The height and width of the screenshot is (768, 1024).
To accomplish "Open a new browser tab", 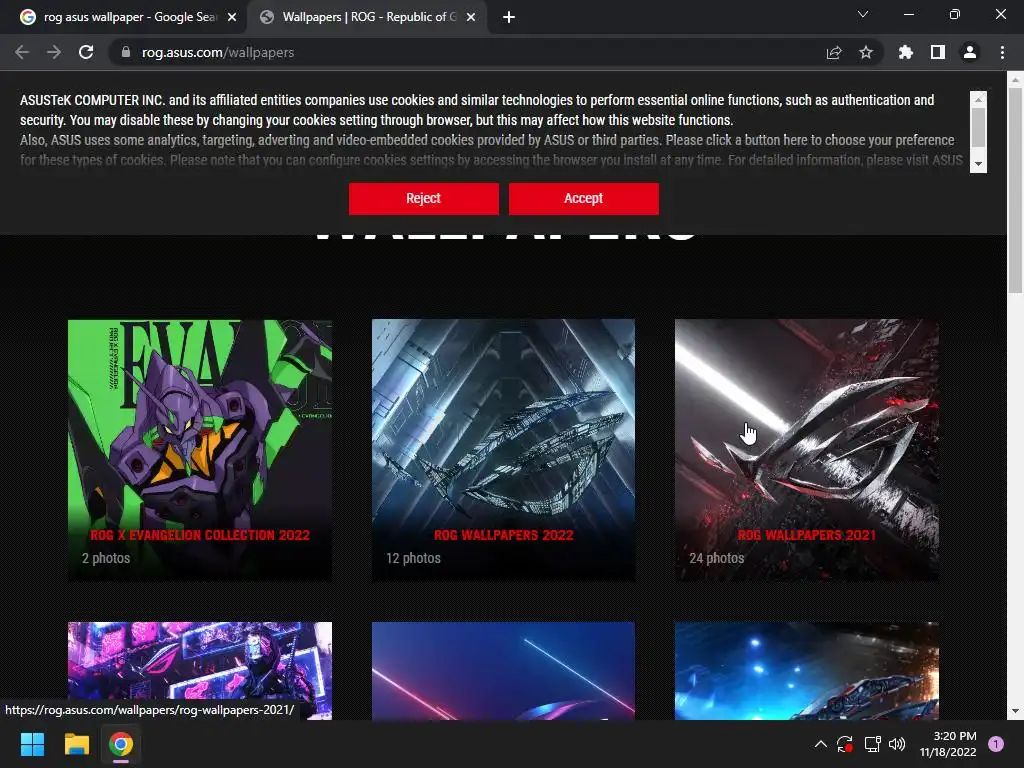I will pyautogui.click(x=509, y=18).
